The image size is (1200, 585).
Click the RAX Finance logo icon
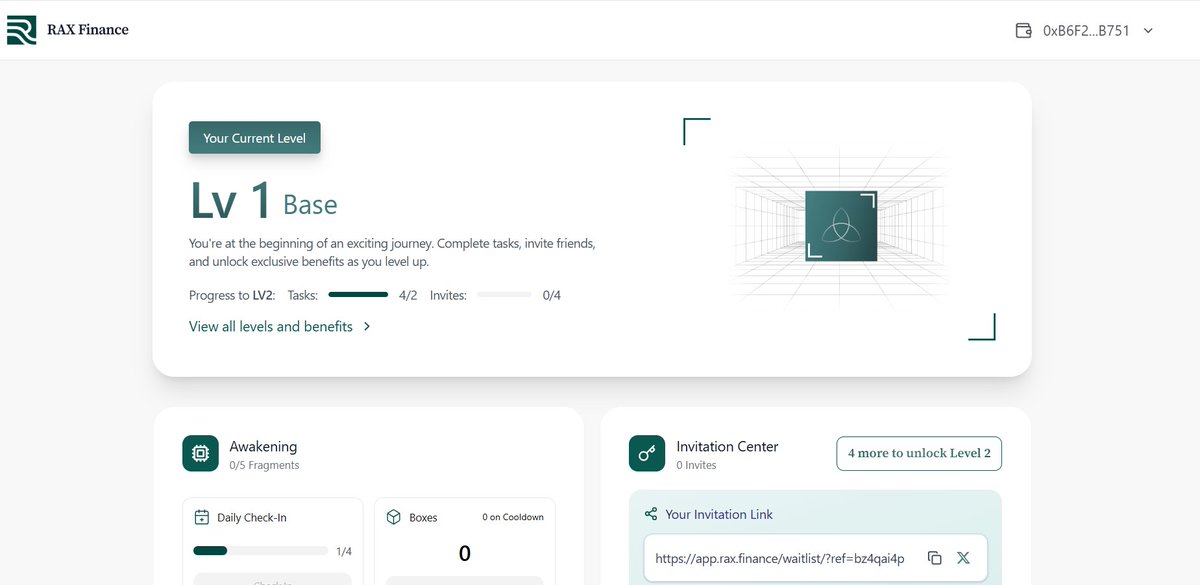click(21, 30)
